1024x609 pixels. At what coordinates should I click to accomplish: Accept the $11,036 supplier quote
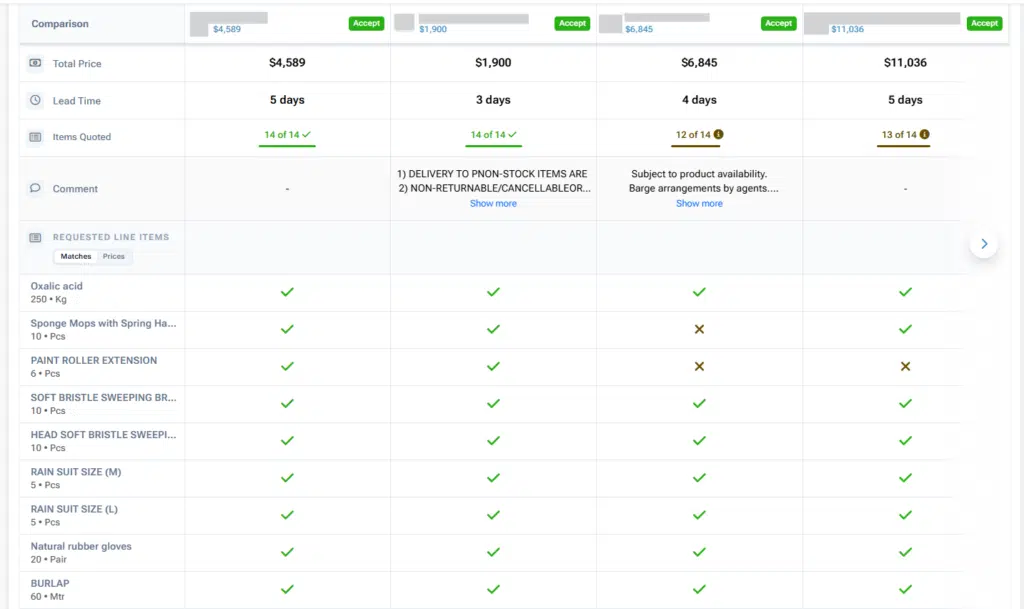[x=984, y=23]
